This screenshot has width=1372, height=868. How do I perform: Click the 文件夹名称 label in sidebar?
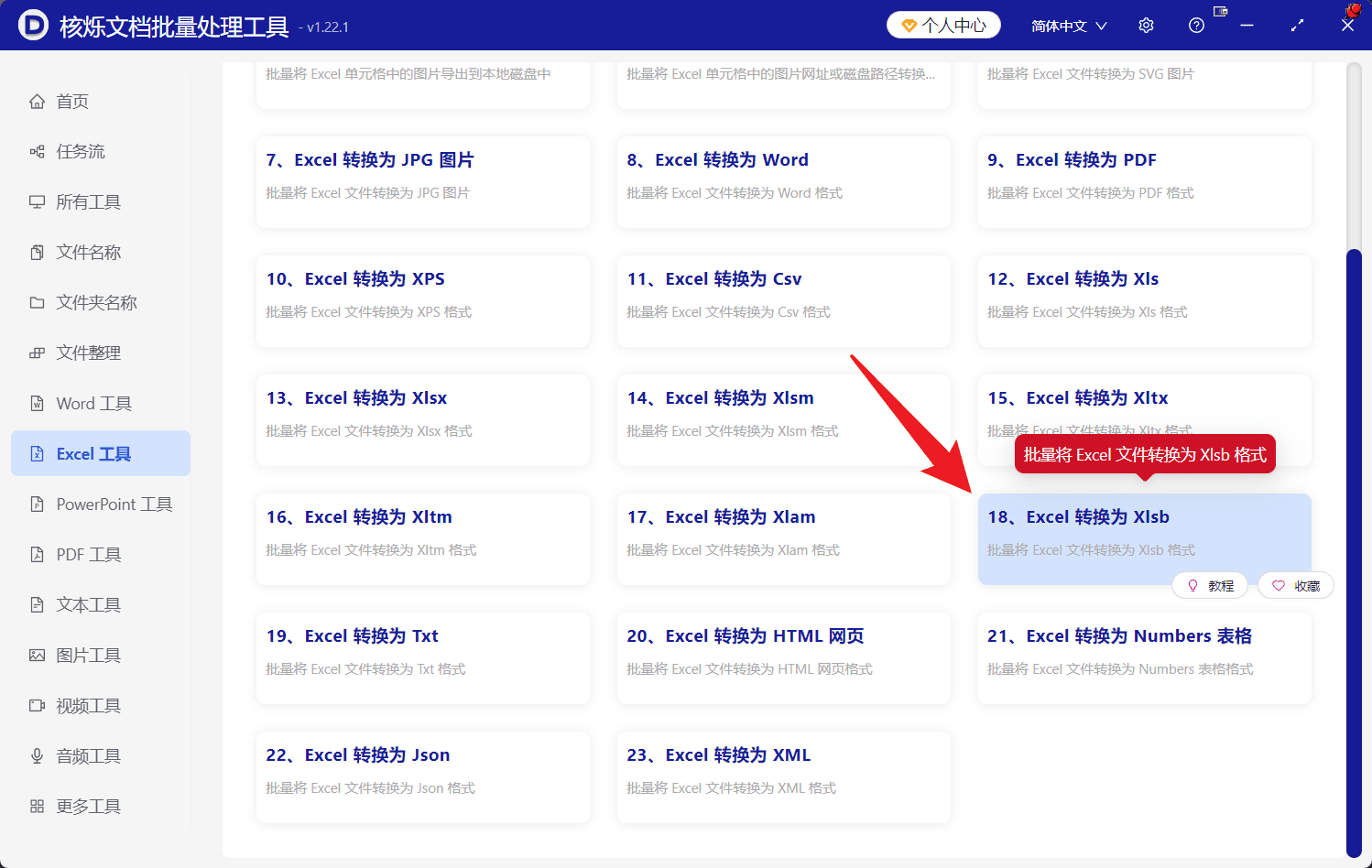click(97, 303)
